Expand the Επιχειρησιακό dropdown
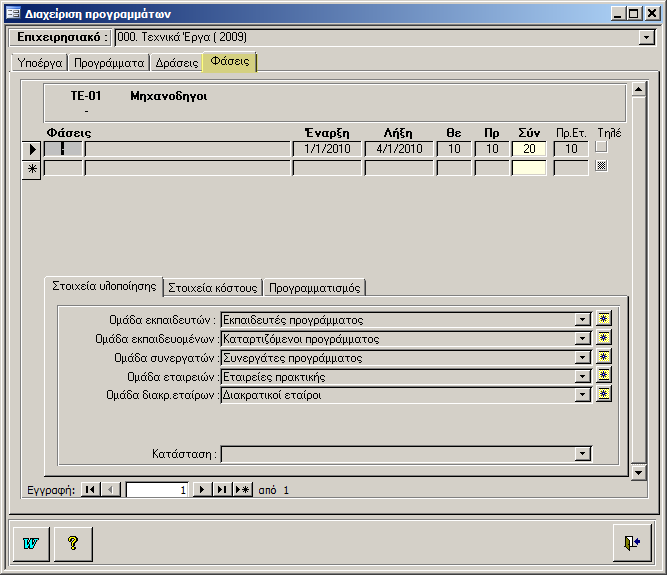The image size is (667, 575). (x=646, y=38)
